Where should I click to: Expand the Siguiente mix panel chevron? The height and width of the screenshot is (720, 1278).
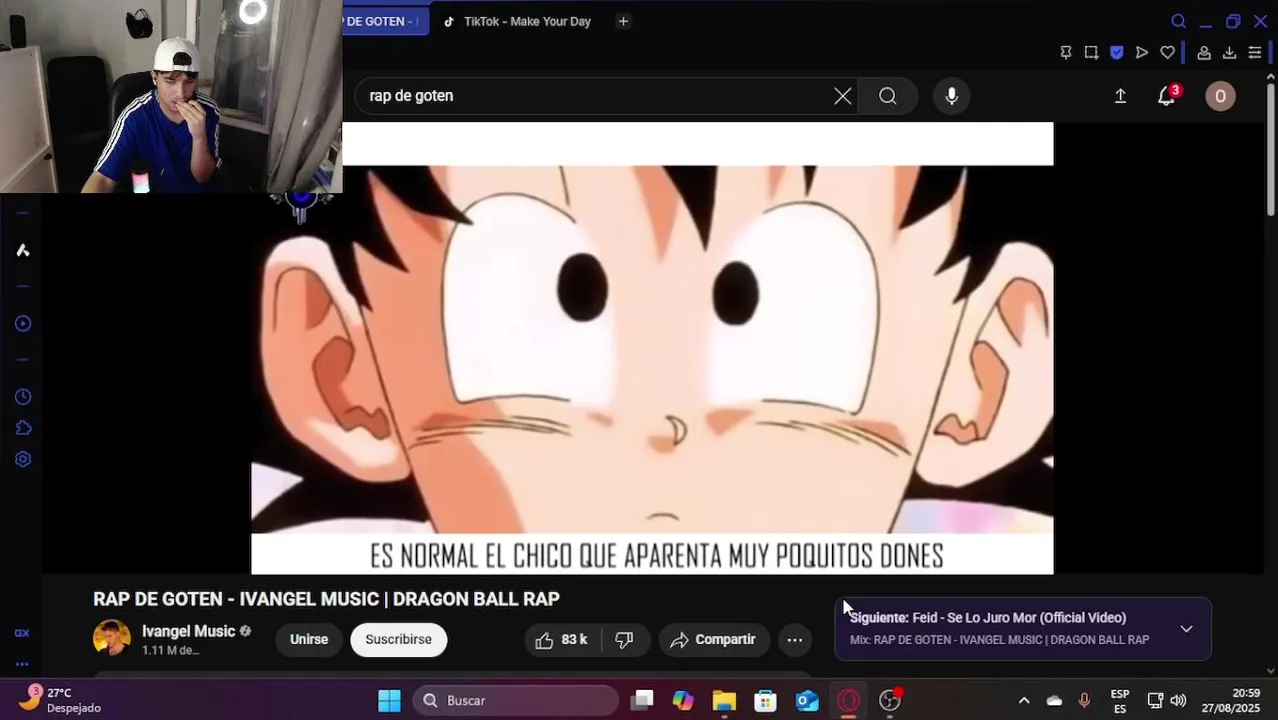[1186, 629]
